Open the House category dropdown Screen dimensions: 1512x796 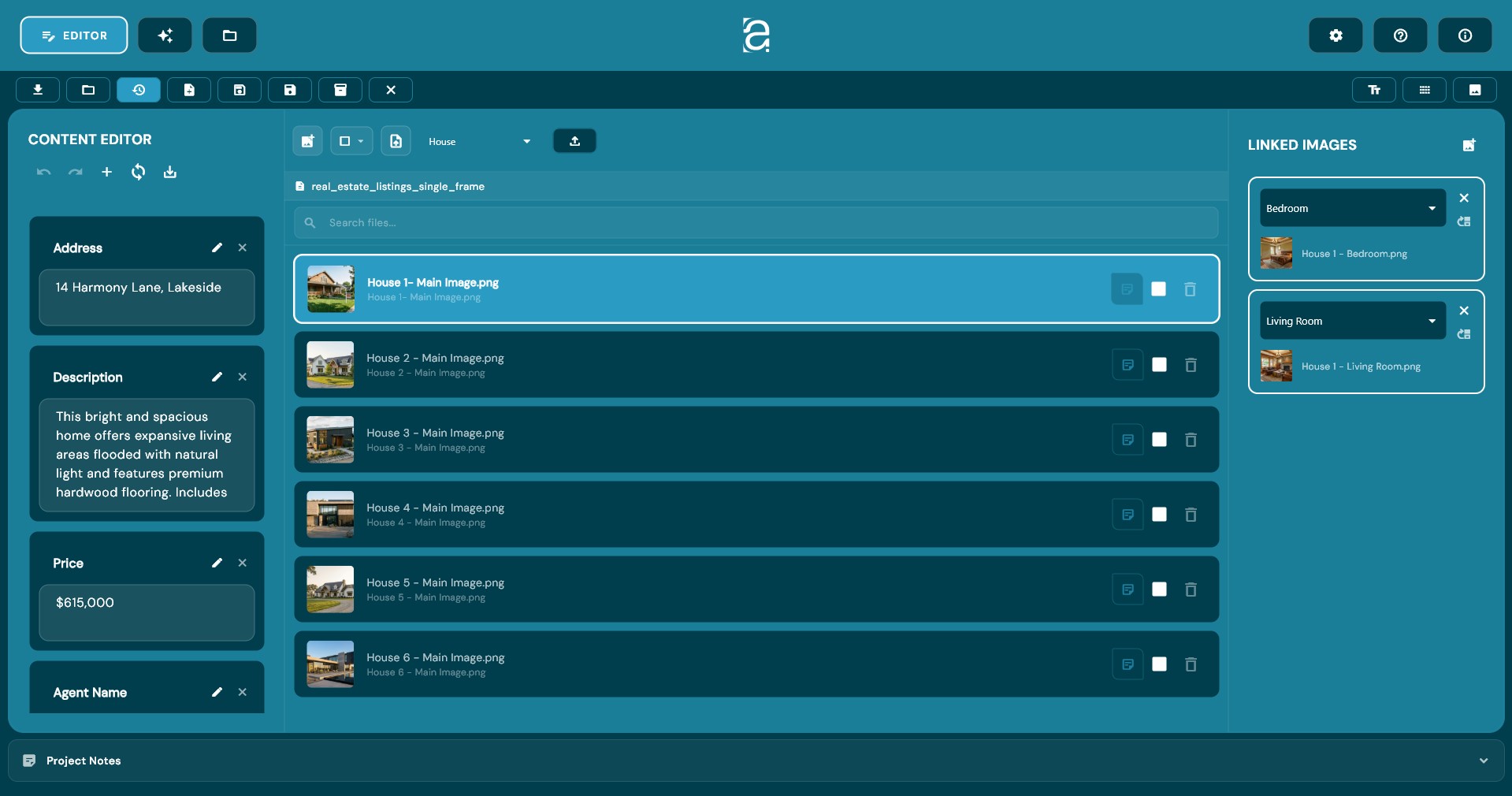(x=479, y=141)
